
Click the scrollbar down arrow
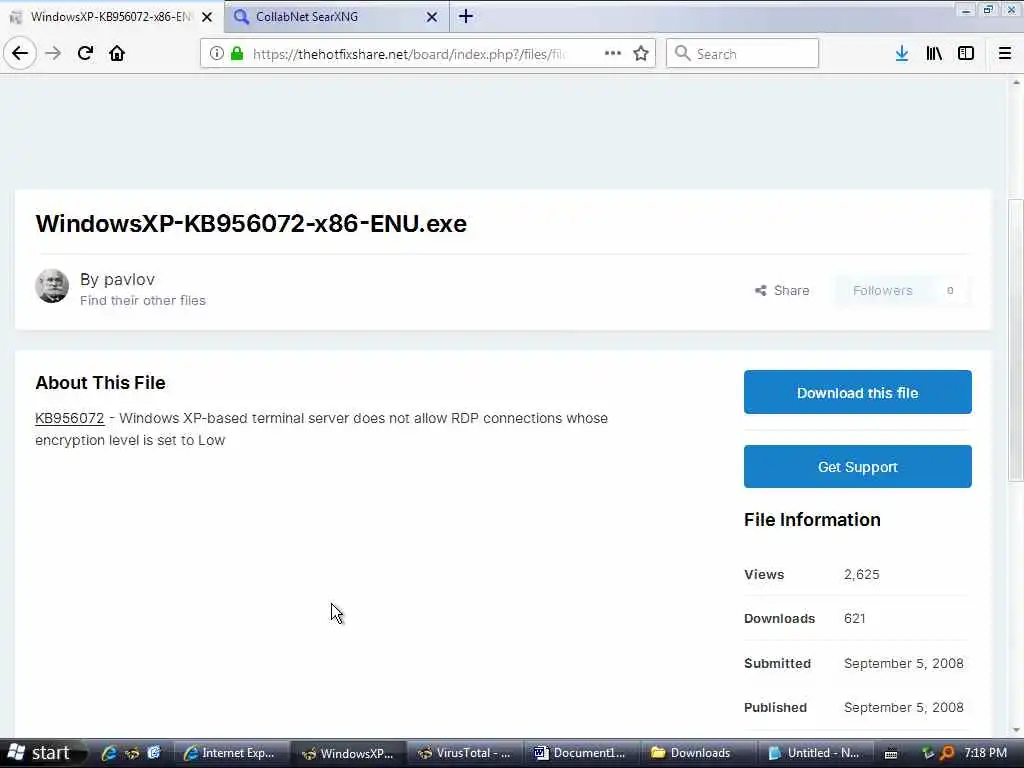[x=1016, y=730]
